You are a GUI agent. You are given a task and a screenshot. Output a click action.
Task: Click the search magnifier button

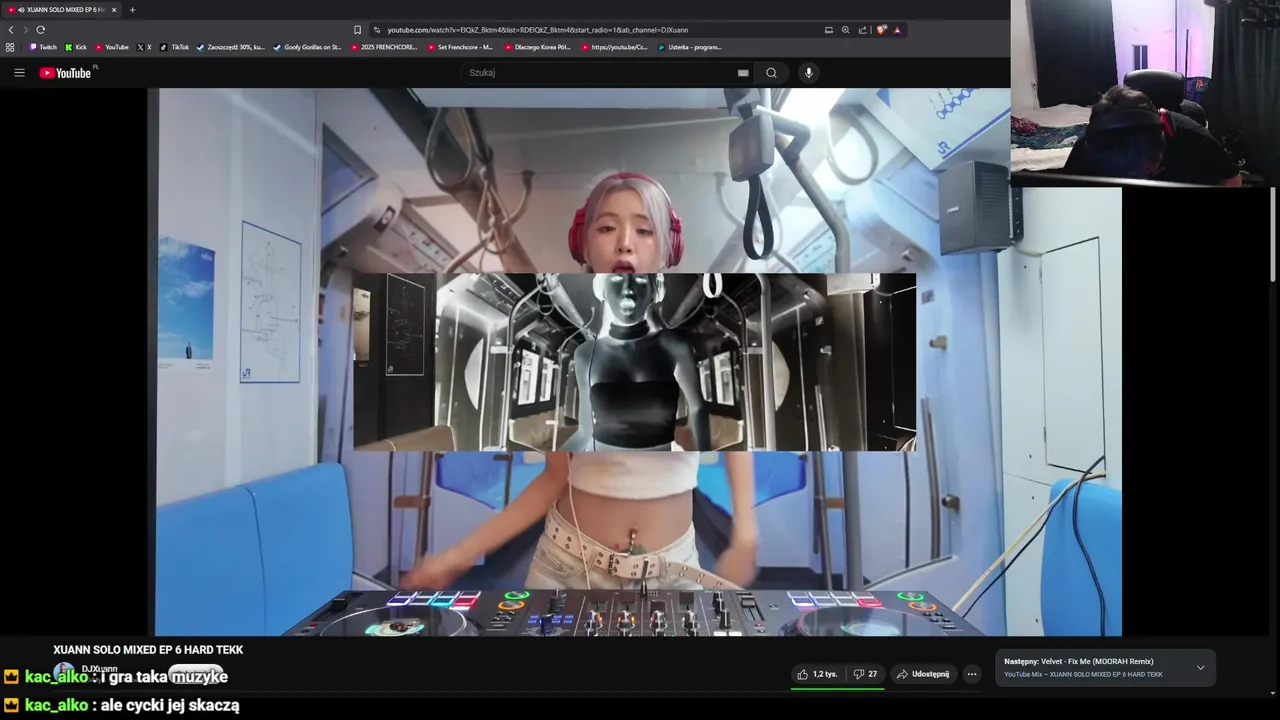coord(771,72)
